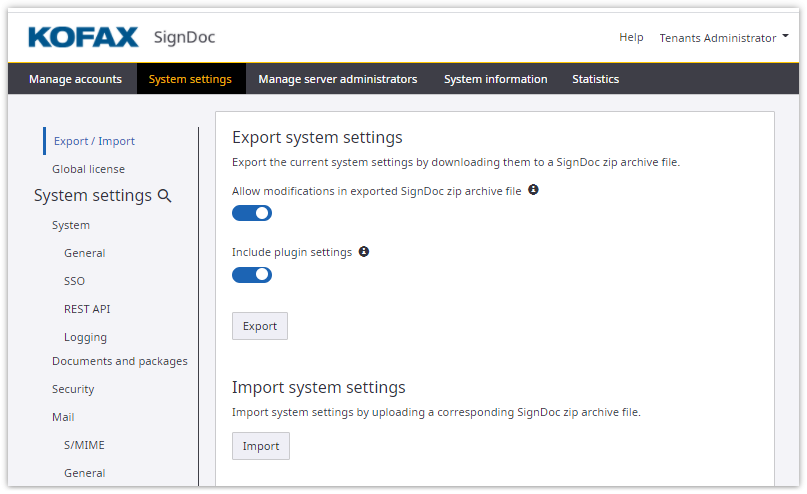This screenshot has height=494, width=807.
Task: Toggle Allow modifications in exported archive switch
Action: click(x=252, y=213)
